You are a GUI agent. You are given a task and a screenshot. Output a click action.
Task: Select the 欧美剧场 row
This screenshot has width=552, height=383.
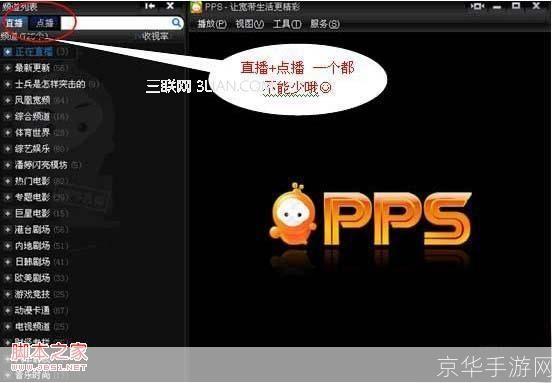[92, 278]
